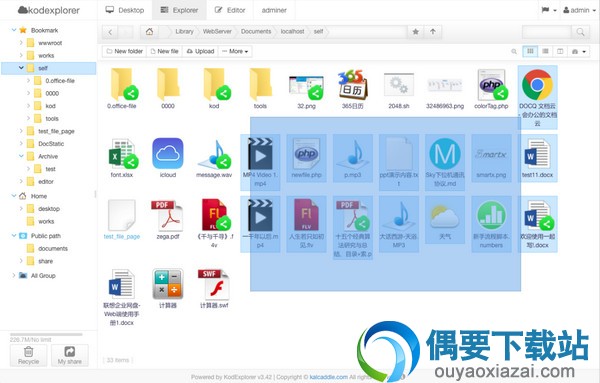Image resolution: width=600 pixels, height=383 pixels.
Task: Switch to the Desktop tab
Action: click(x=125, y=10)
